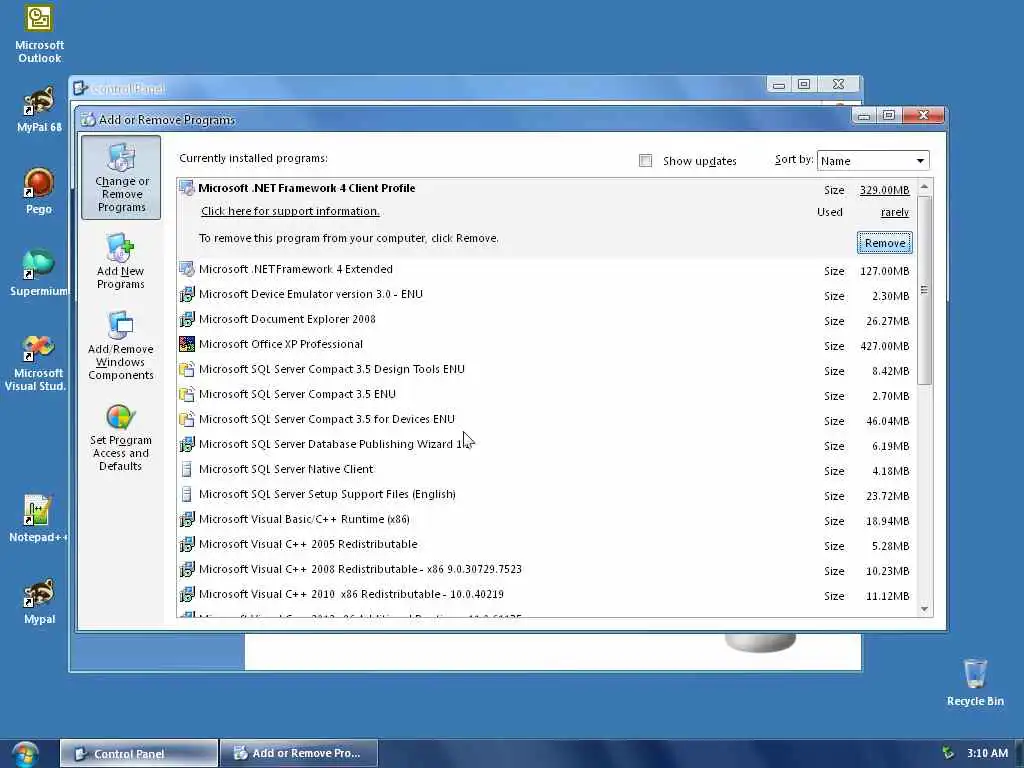Click icon of .NET Framework 4 Client Profile
The height and width of the screenshot is (768, 1024).
pyautogui.click(x=187, y=188)
